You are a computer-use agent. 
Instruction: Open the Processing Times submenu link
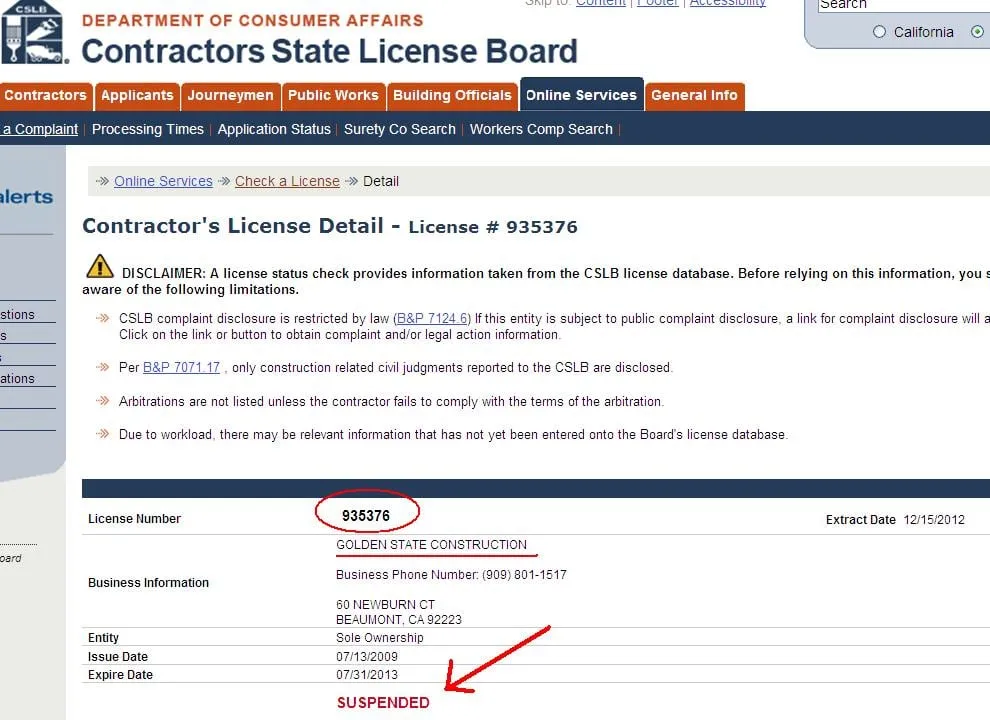pos(148,129)
